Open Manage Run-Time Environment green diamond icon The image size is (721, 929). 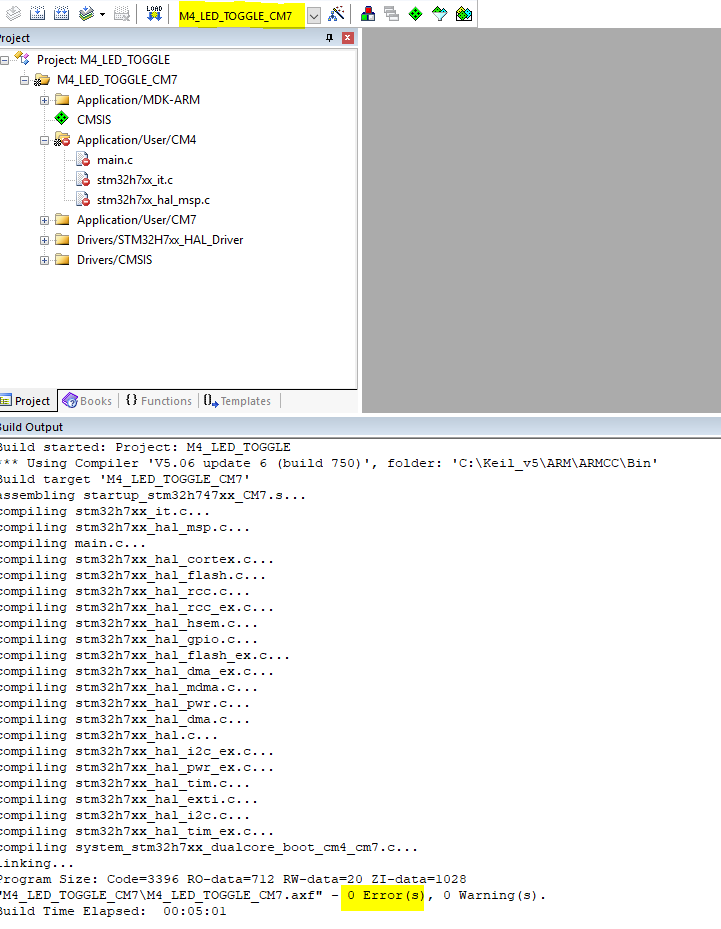tap(416, 13)
